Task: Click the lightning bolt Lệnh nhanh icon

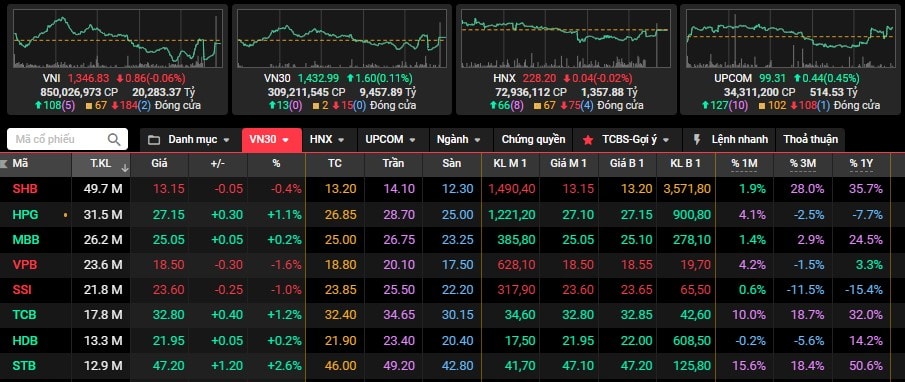Action: (x=697, y=140)
